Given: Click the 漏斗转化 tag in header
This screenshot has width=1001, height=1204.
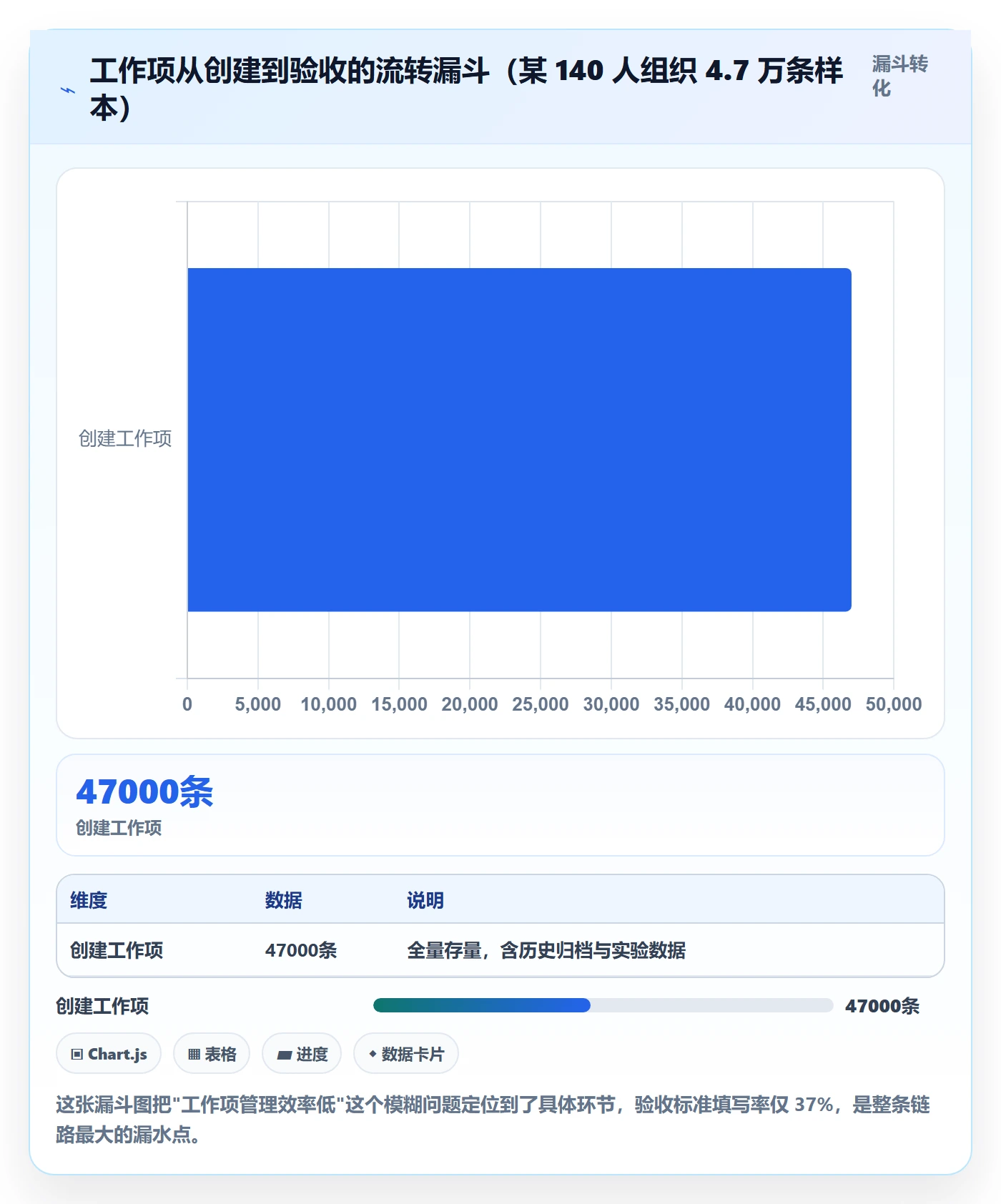Looking at the screenshot, I should pyautogui.click(x=899, y=76).
